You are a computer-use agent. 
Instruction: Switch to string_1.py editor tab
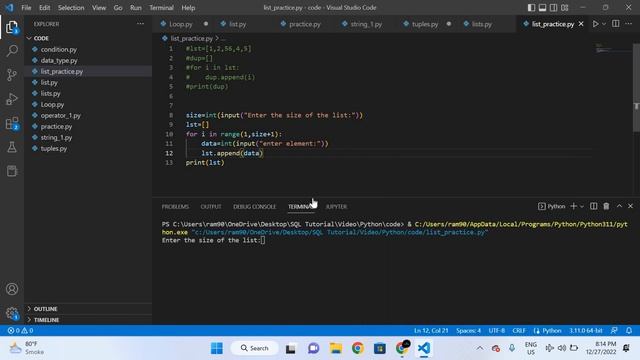[x=366, y=24]
